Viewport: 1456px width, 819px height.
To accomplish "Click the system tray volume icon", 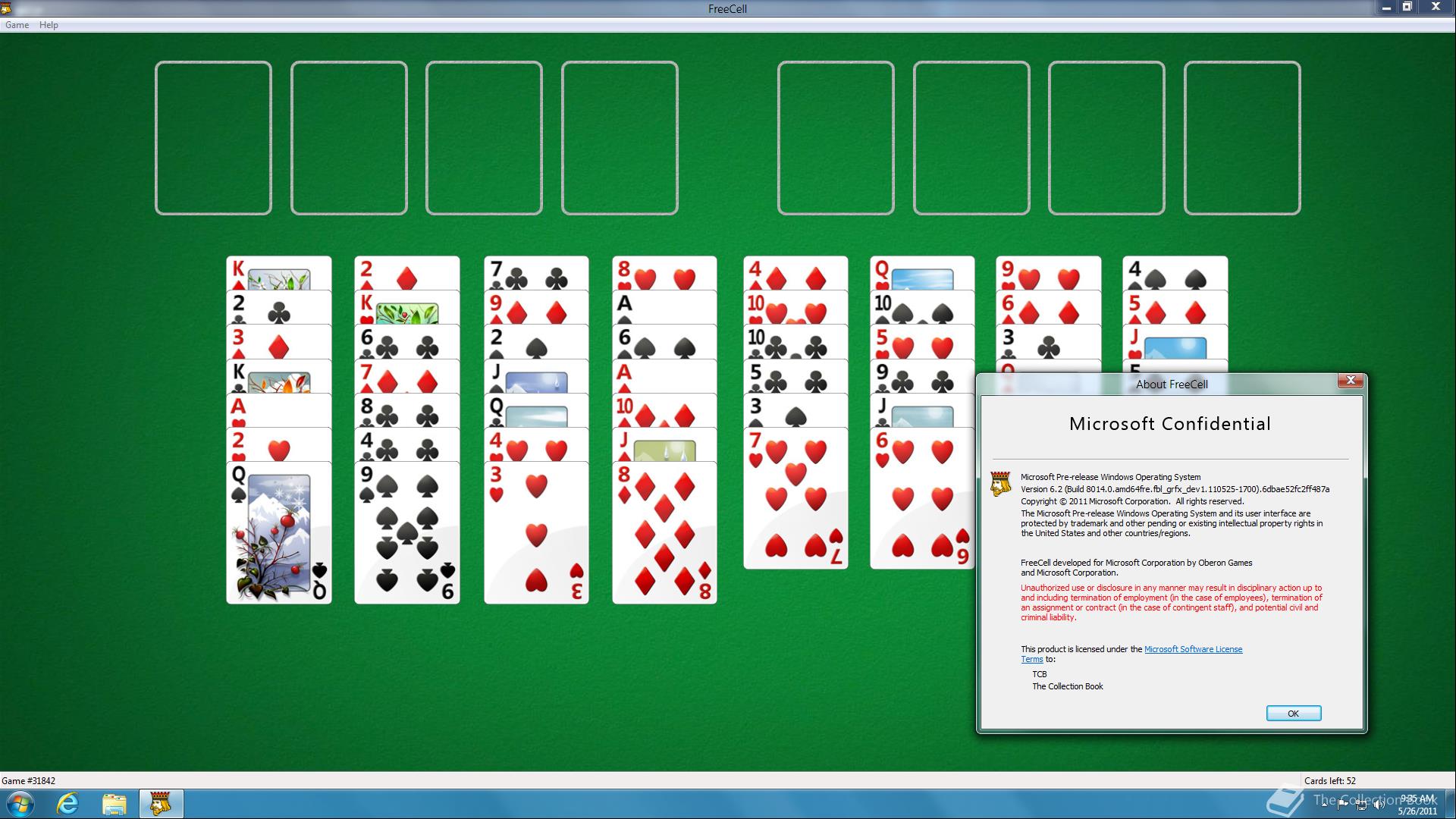I will point(1379,805).
